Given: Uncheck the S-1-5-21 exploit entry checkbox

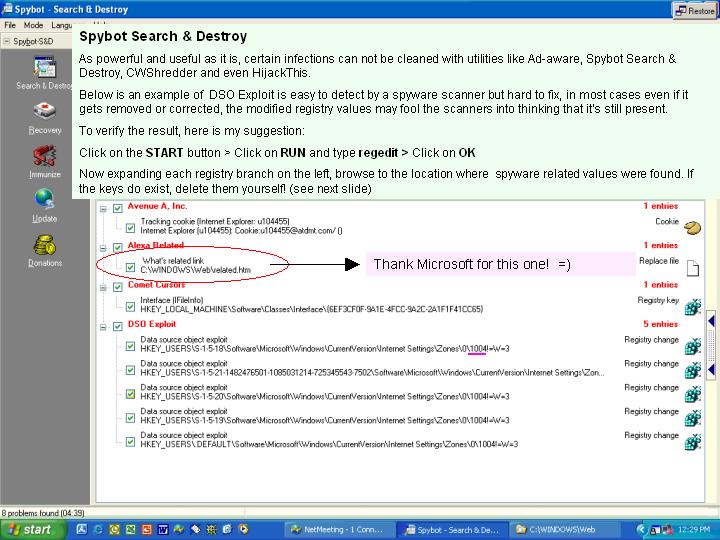Looking at the screenshot, I should pos(130,370).
